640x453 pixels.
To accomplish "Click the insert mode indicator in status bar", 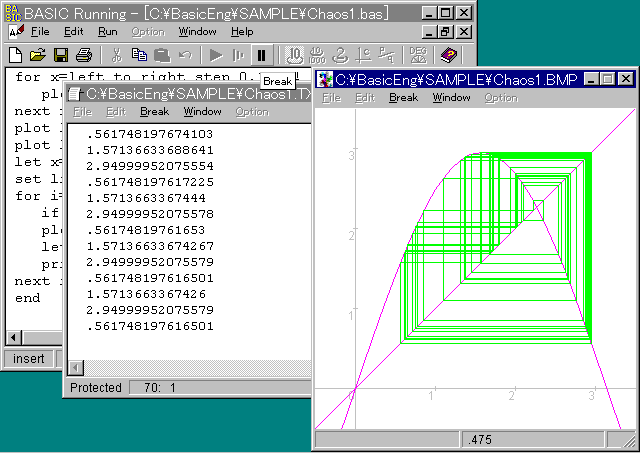I will tap(28, 359).
